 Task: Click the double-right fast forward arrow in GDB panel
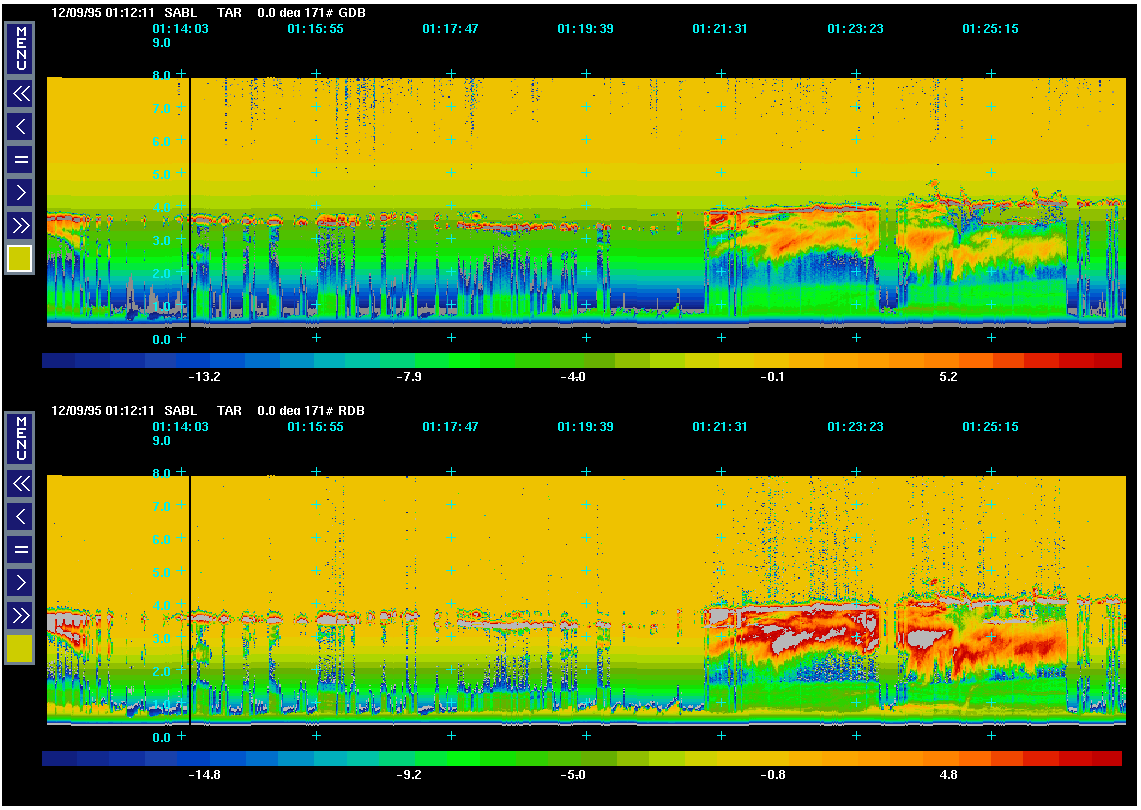point(20,224)
